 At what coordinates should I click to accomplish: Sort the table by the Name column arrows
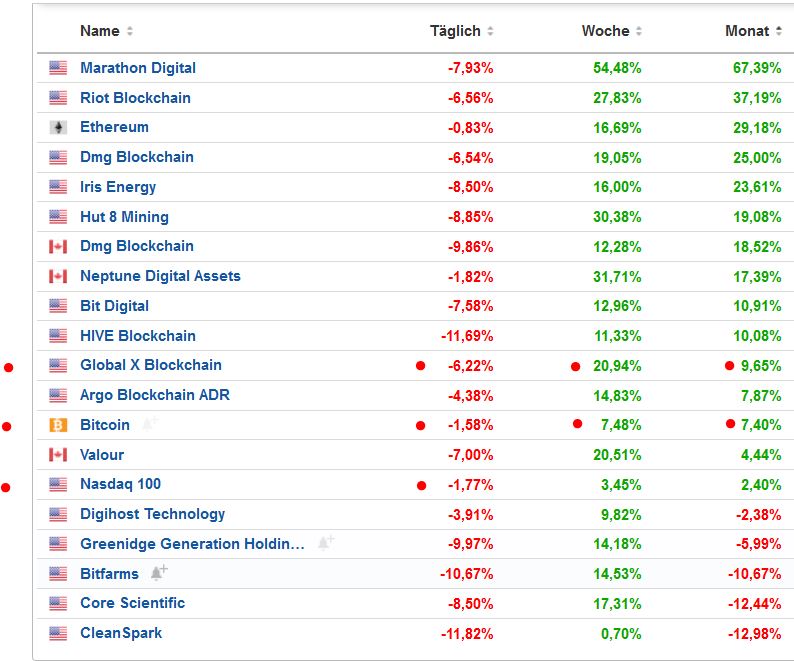[130, 32]
